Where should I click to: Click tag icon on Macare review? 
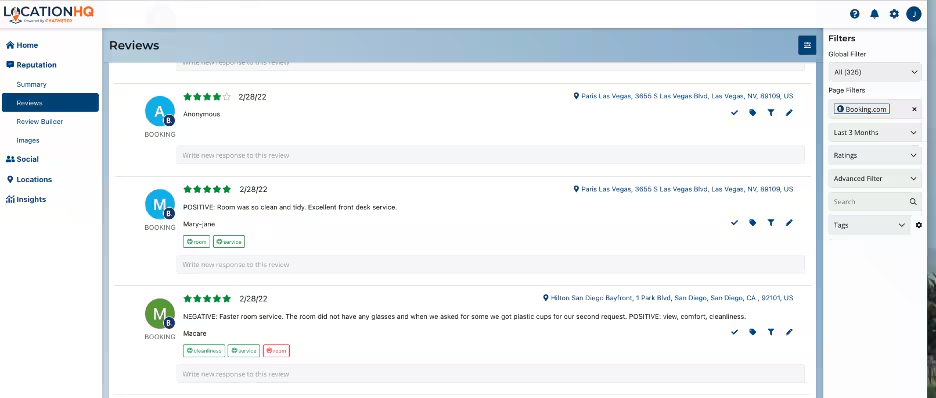(753, 332)
